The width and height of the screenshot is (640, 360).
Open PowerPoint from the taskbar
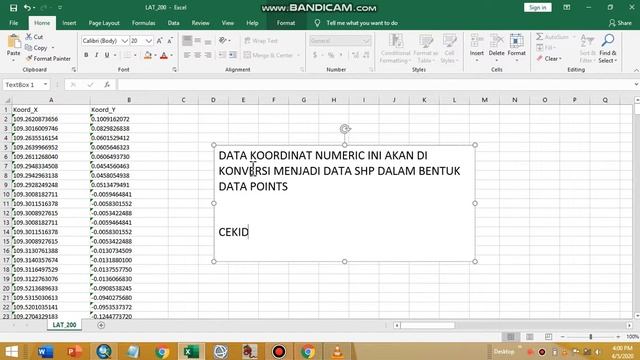pyautogui.click(x=74, y=351)
